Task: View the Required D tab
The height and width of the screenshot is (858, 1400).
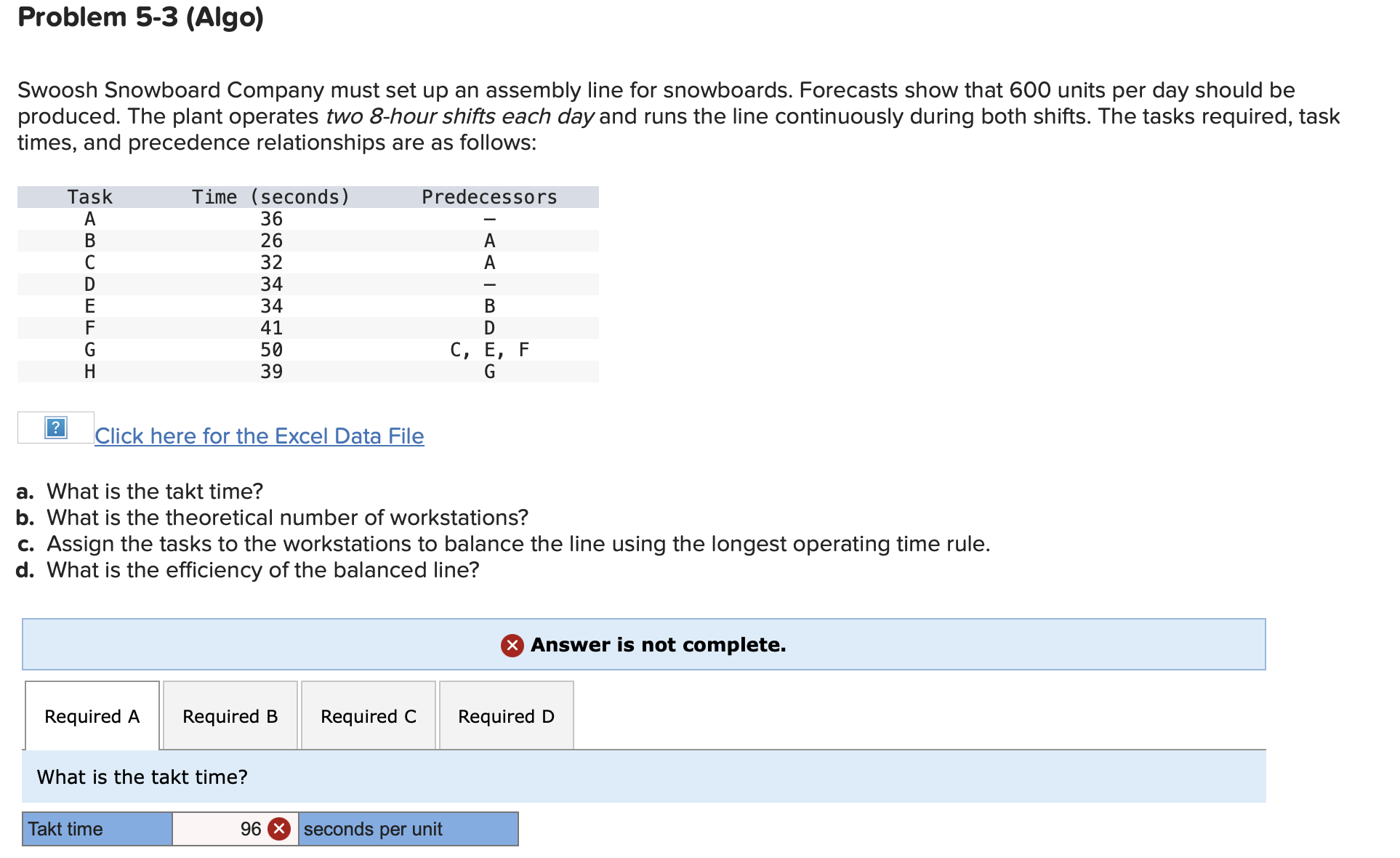Action: coord(506,716)
